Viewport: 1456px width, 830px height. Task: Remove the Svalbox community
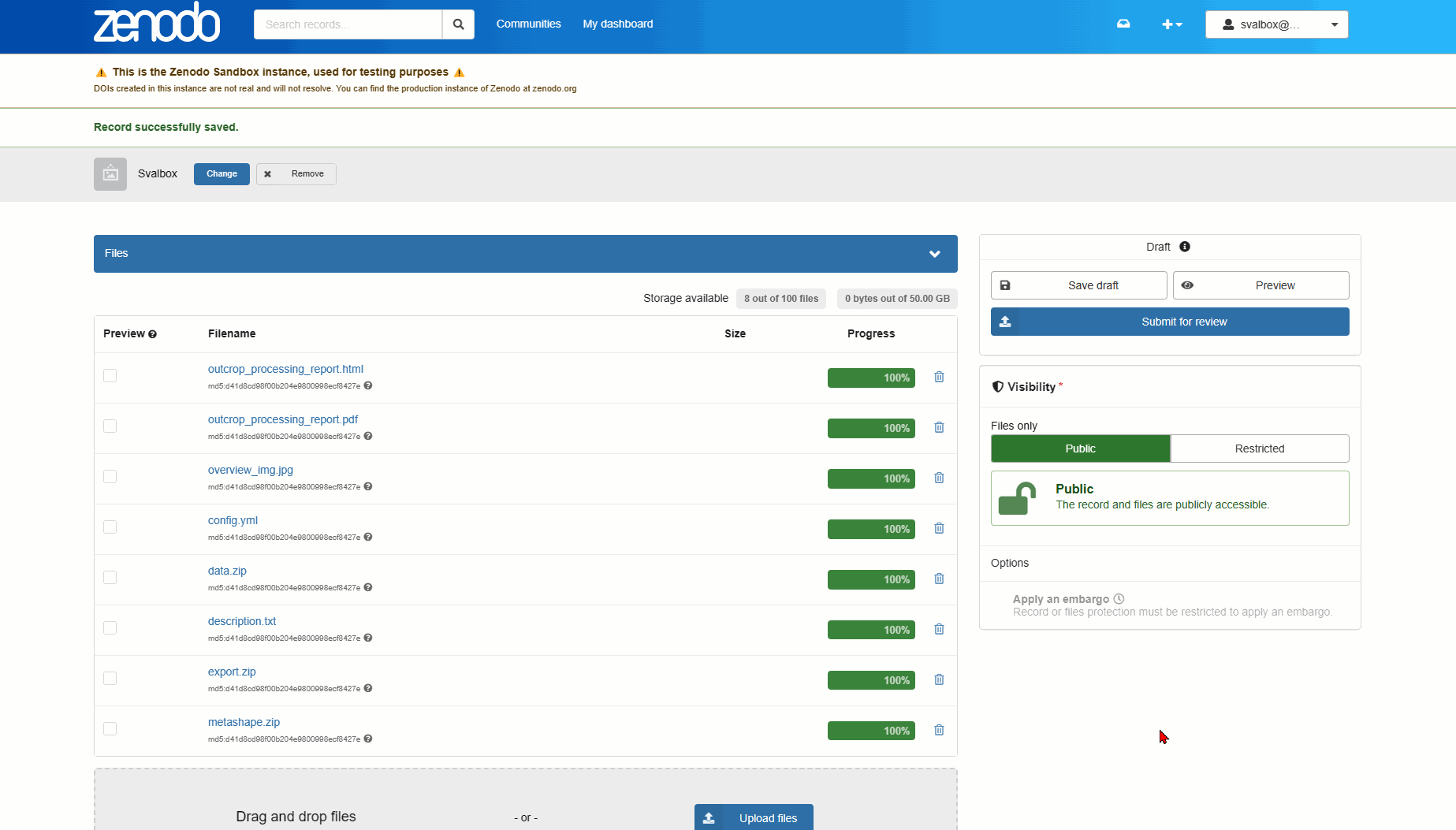click(296, 174)
